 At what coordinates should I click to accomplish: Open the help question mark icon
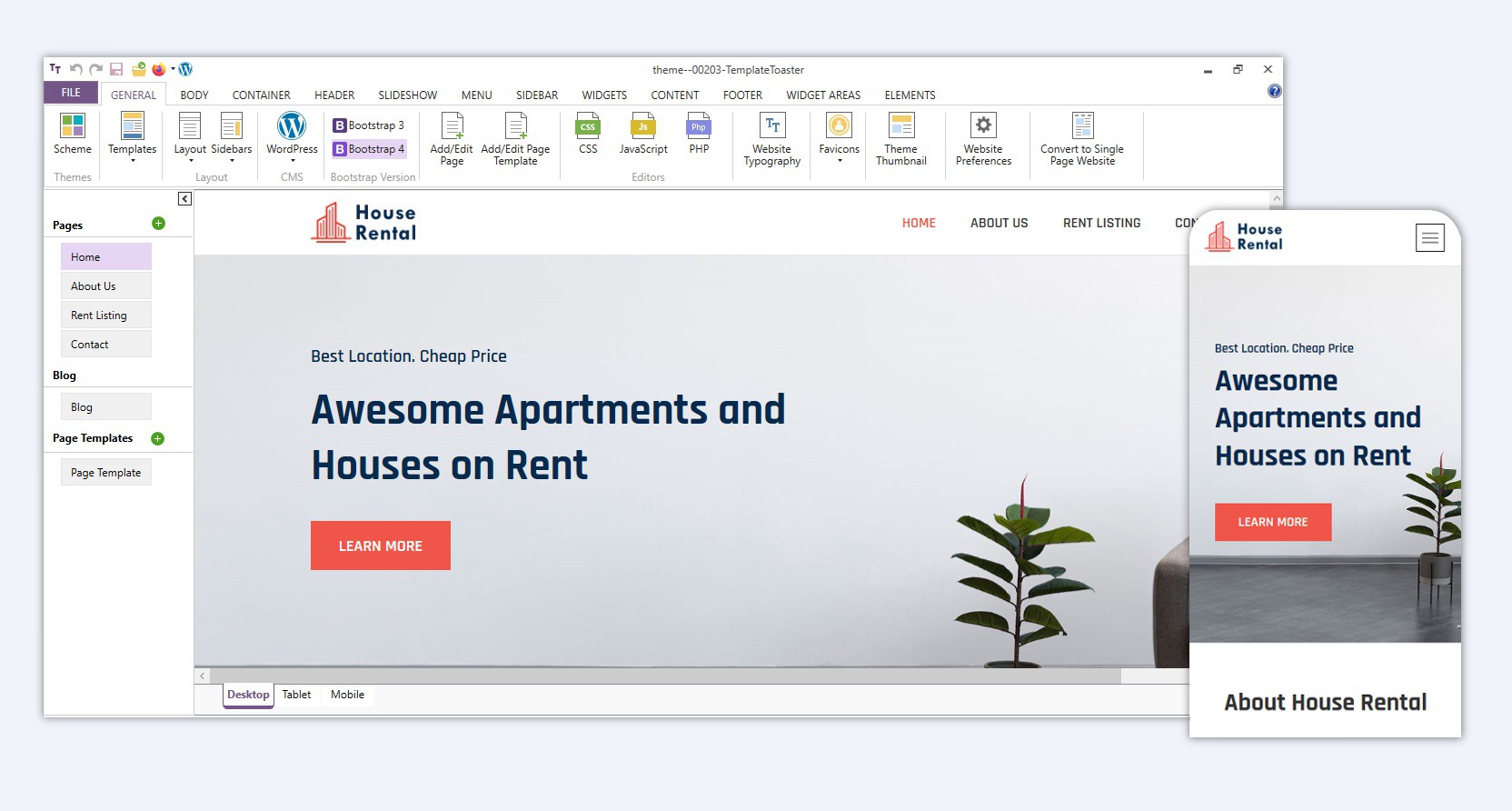[1274, 91]
